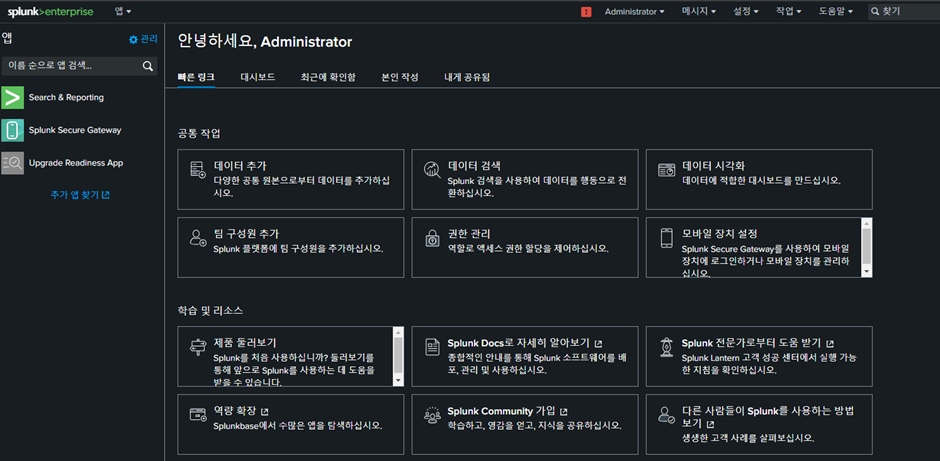
Task: Click the app search magnifier icon
Action: [x=147, y=66]
